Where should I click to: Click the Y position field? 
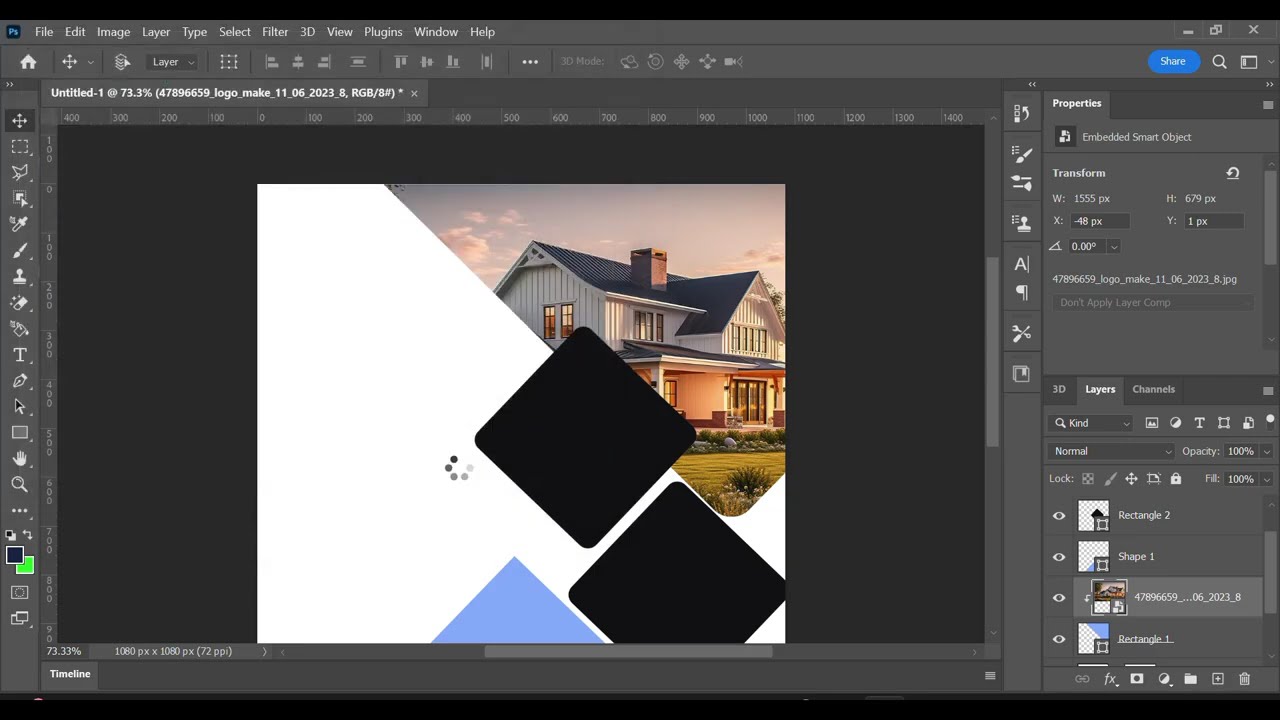1214,221
